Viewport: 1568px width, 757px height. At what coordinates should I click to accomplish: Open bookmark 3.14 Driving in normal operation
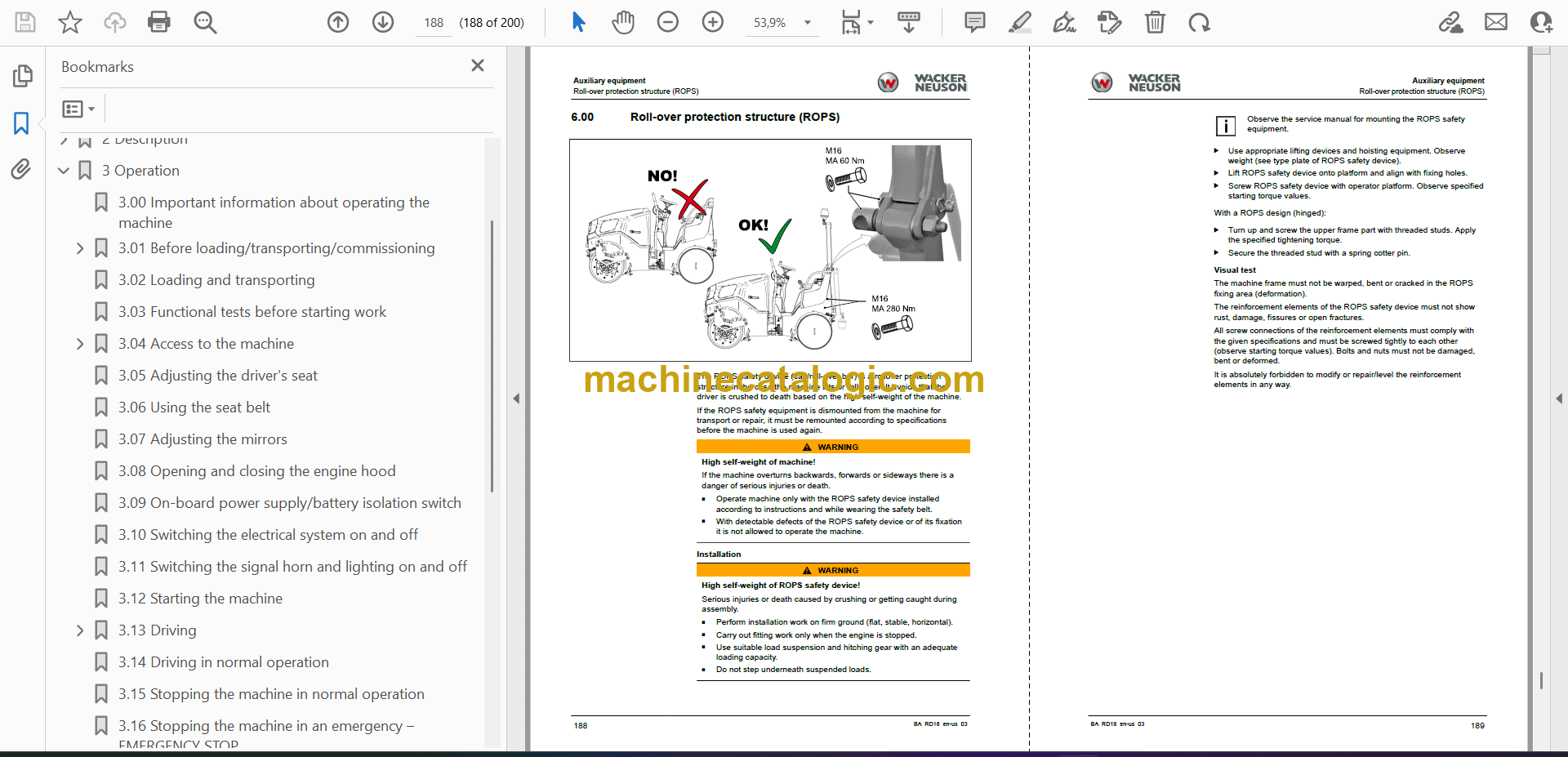coord(224,662)
